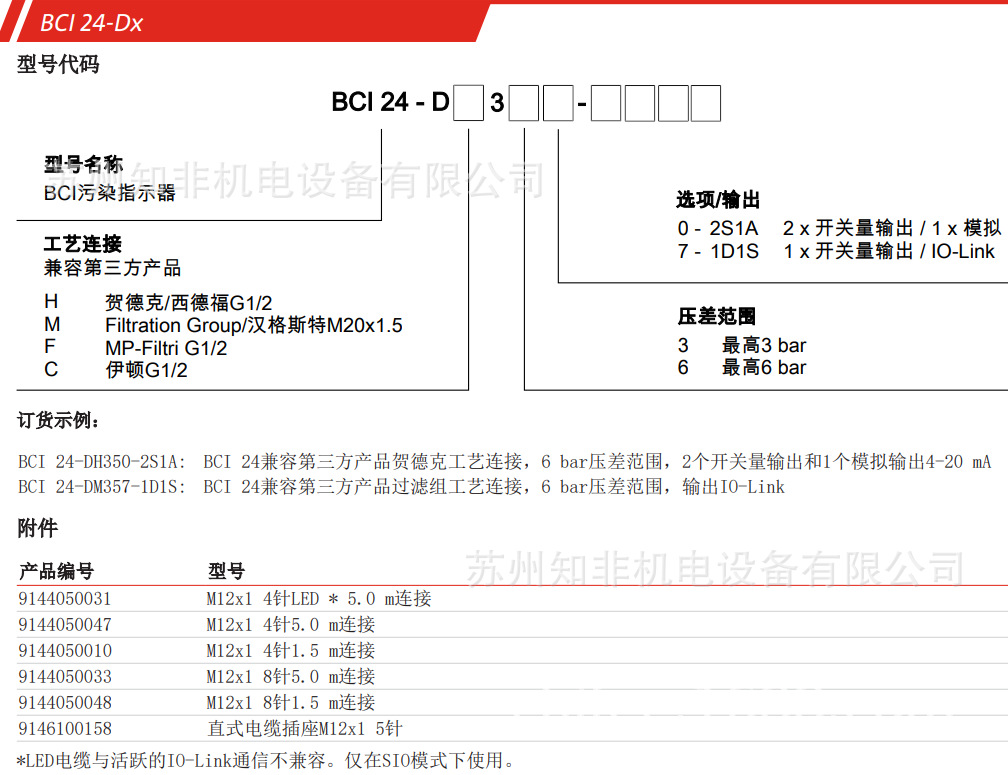1008x775 pixels.
Task: Click the Filtration Group/汉格斯特M20x1.5 option
Action: coord(254,325)
